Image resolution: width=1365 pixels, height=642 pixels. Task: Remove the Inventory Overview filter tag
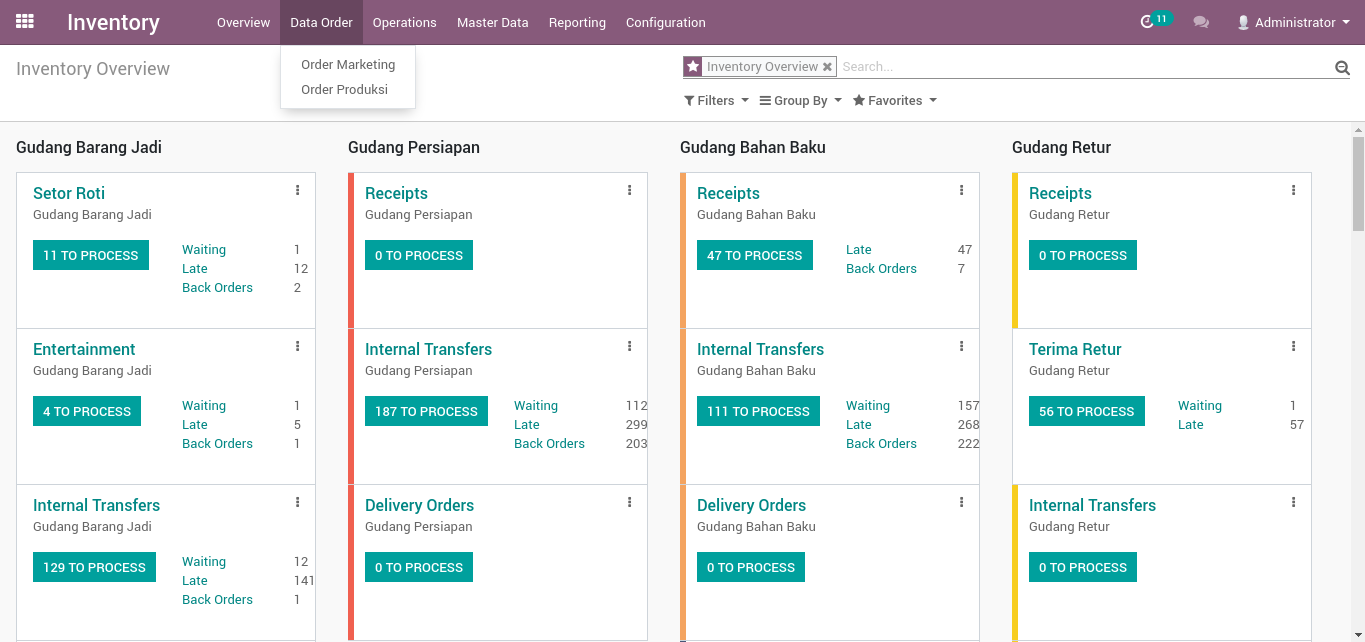tap(827, 67)
